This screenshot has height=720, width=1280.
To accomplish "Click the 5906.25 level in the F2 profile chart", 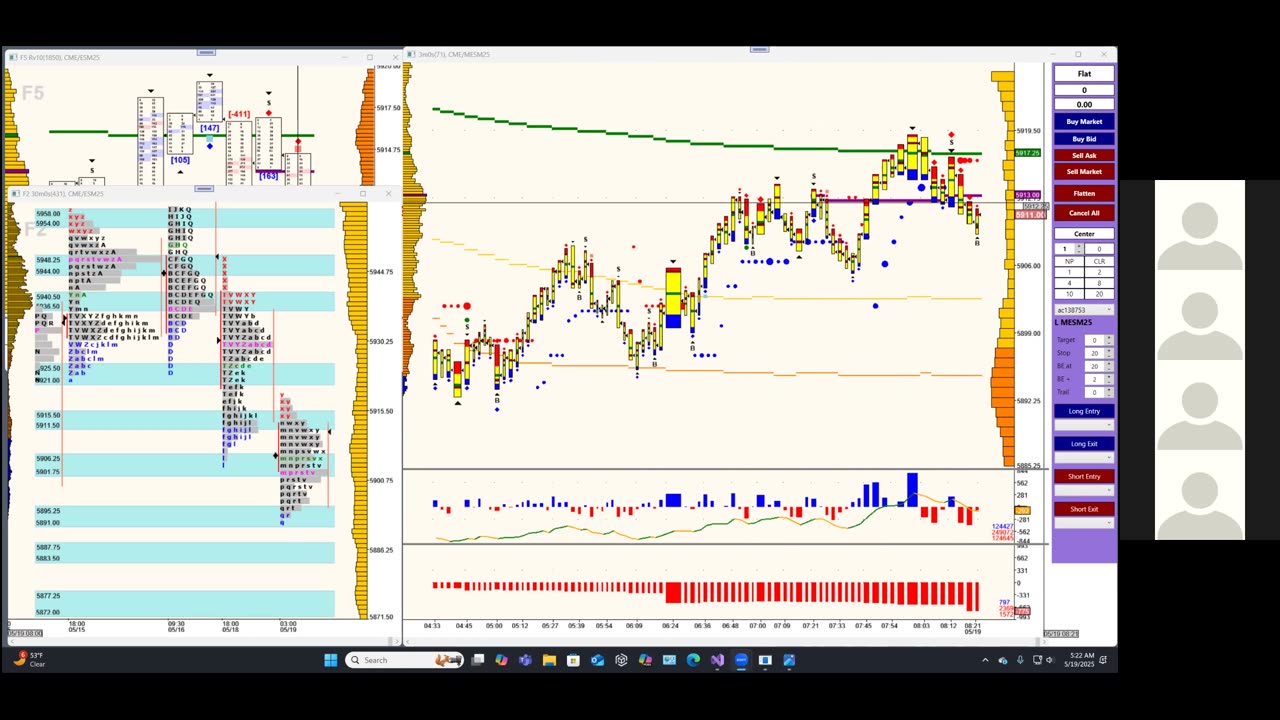I will (48, 458).
